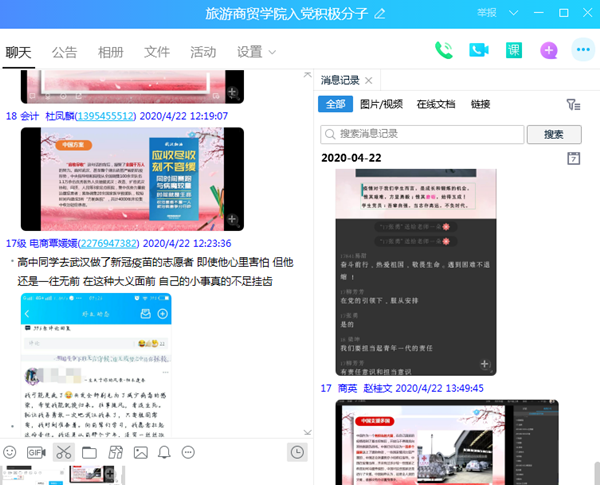Open the calendar date picker for records

pos(573,158)
